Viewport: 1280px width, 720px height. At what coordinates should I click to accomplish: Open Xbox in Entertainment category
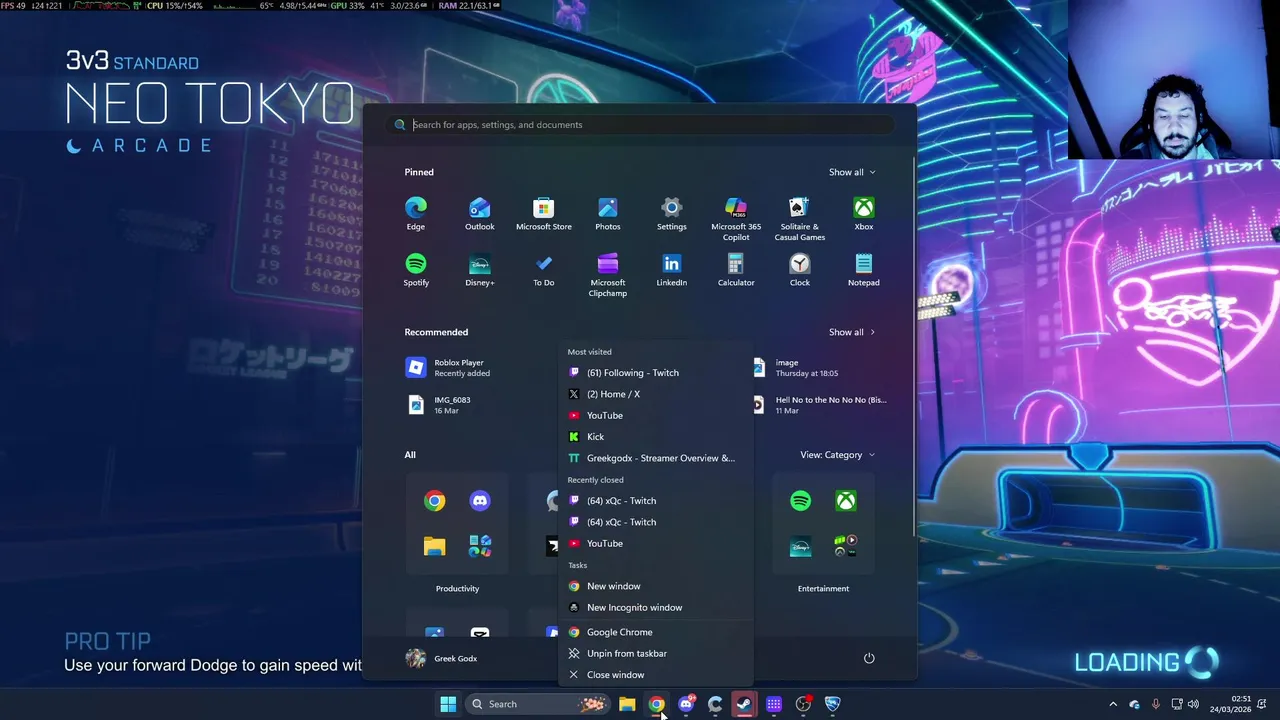pyautogui.click(x=846, y=501)
